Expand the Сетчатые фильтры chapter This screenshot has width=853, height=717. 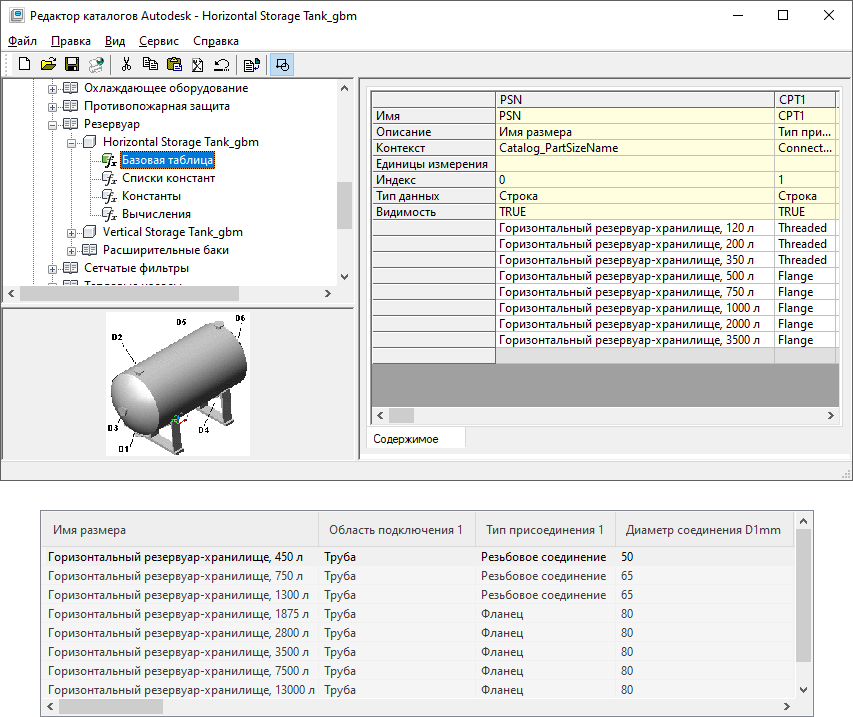52,269
